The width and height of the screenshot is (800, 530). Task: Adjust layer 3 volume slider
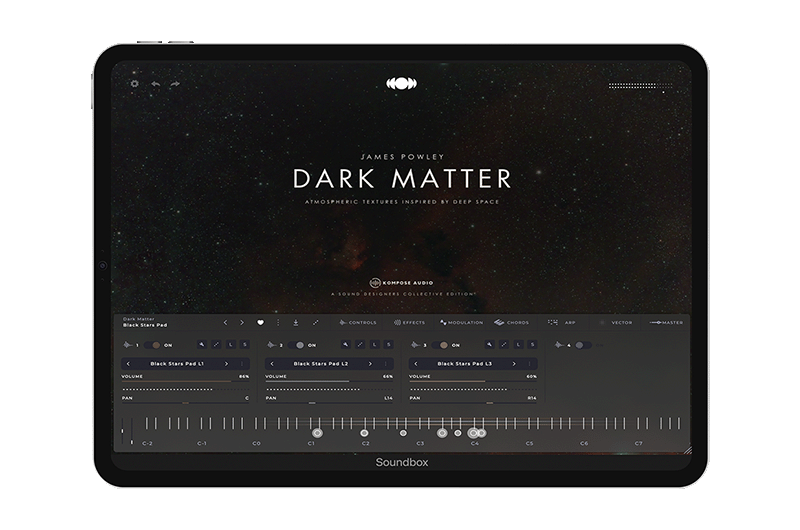[473, 382]
